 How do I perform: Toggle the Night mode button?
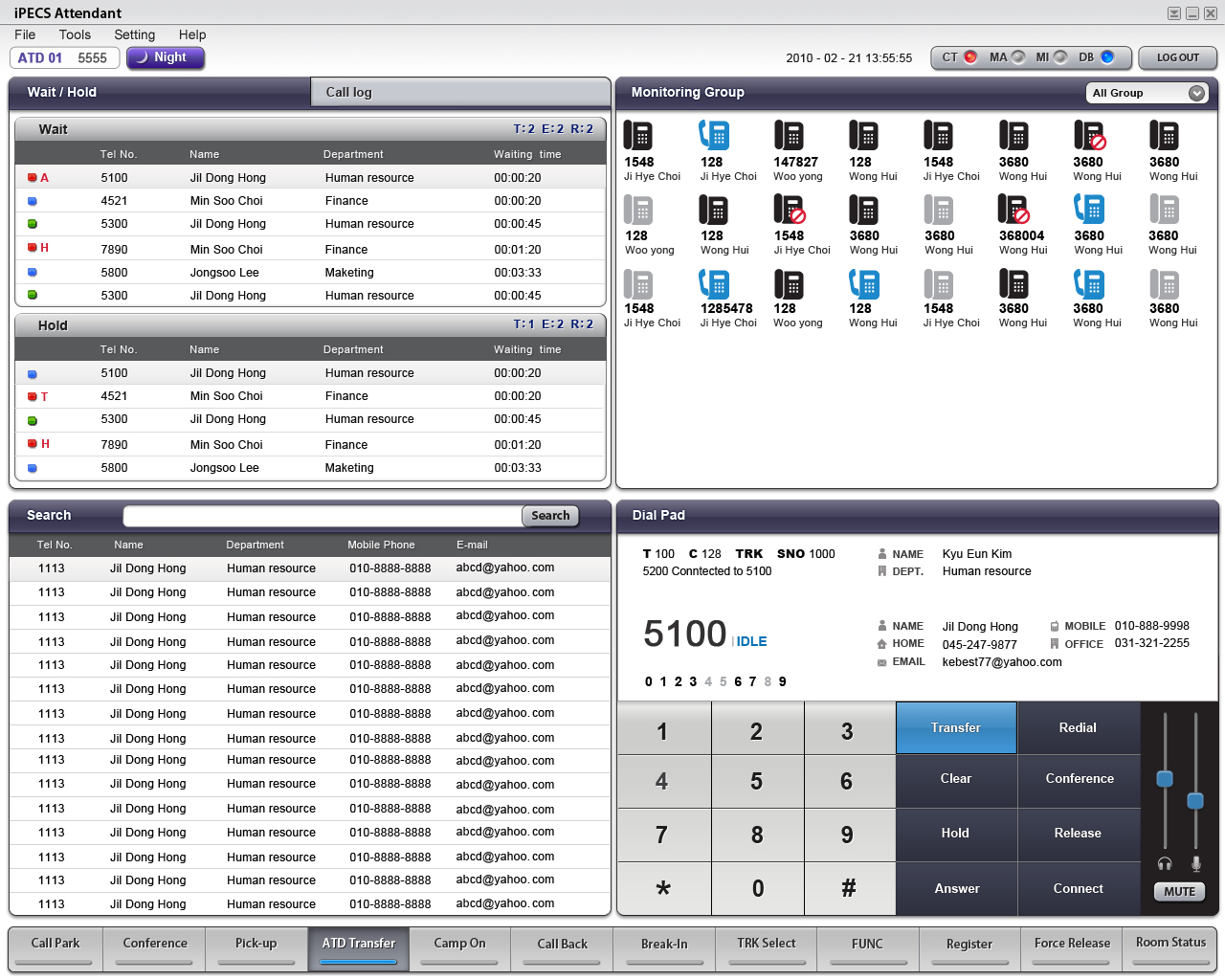pyautogui.click(x=166, y=57)
